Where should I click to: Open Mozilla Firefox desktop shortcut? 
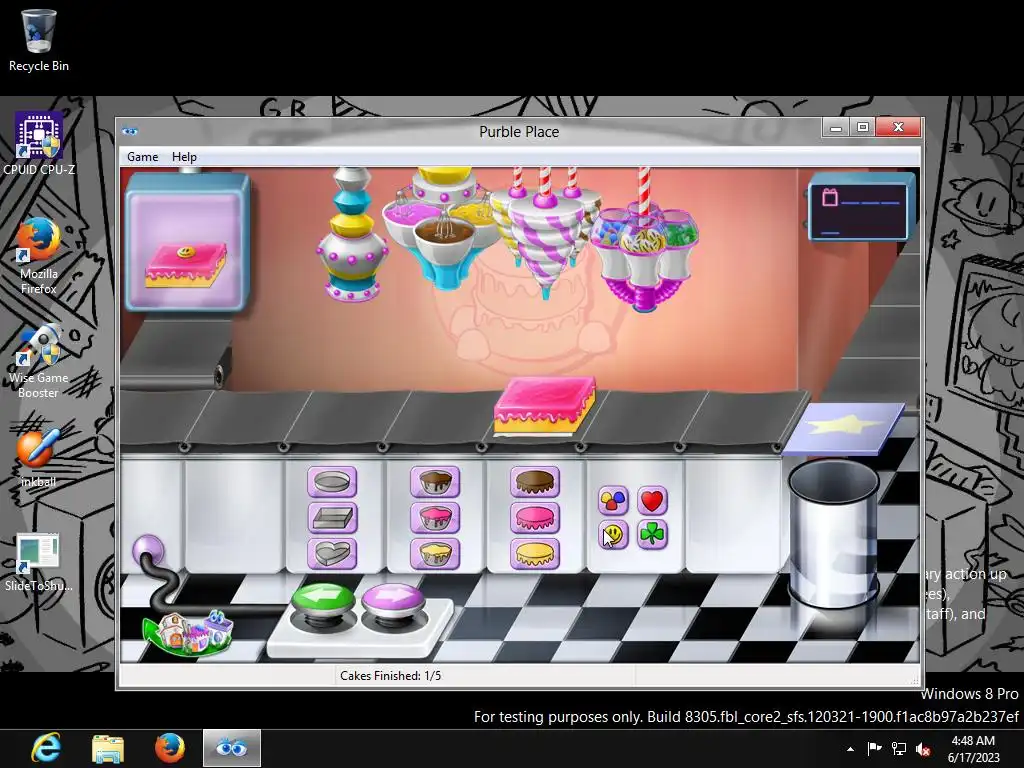pyautogui.click(x=39, y=255)
